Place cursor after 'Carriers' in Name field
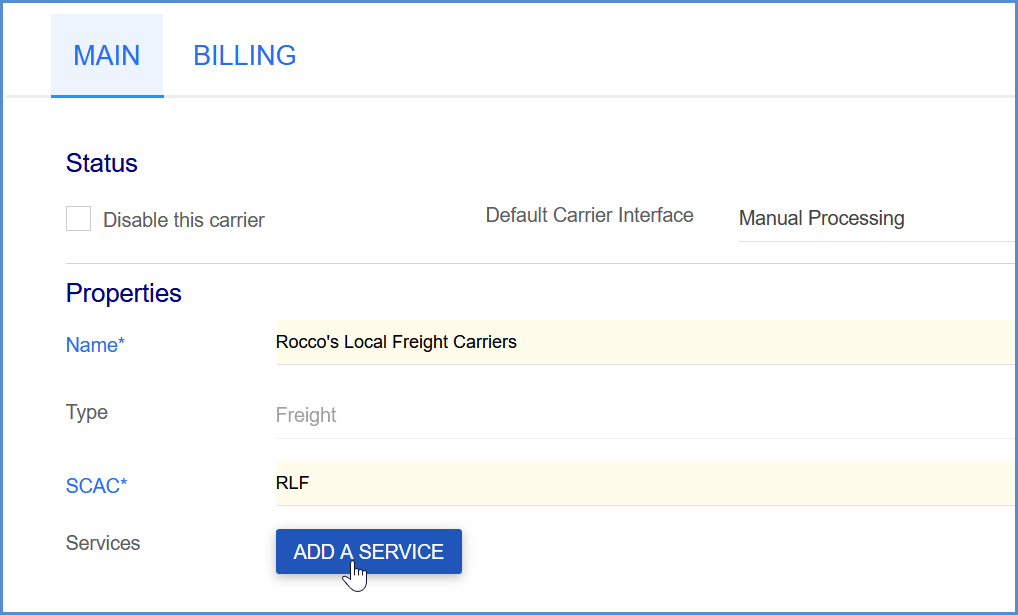Image resolution: width=1018 pixels, height=615 pixels. [519, 342]
